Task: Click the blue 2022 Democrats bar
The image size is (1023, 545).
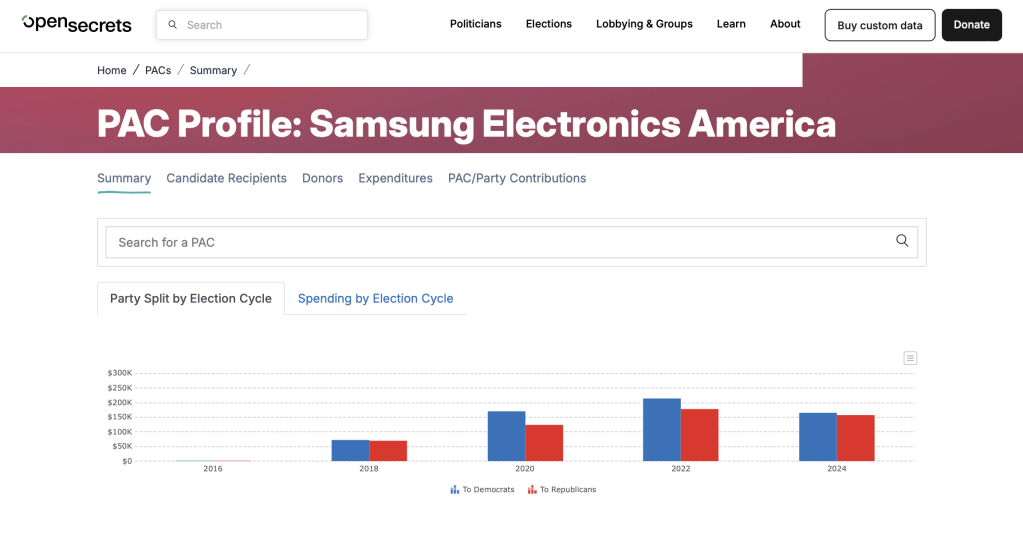Action: (x=661, y=430)
